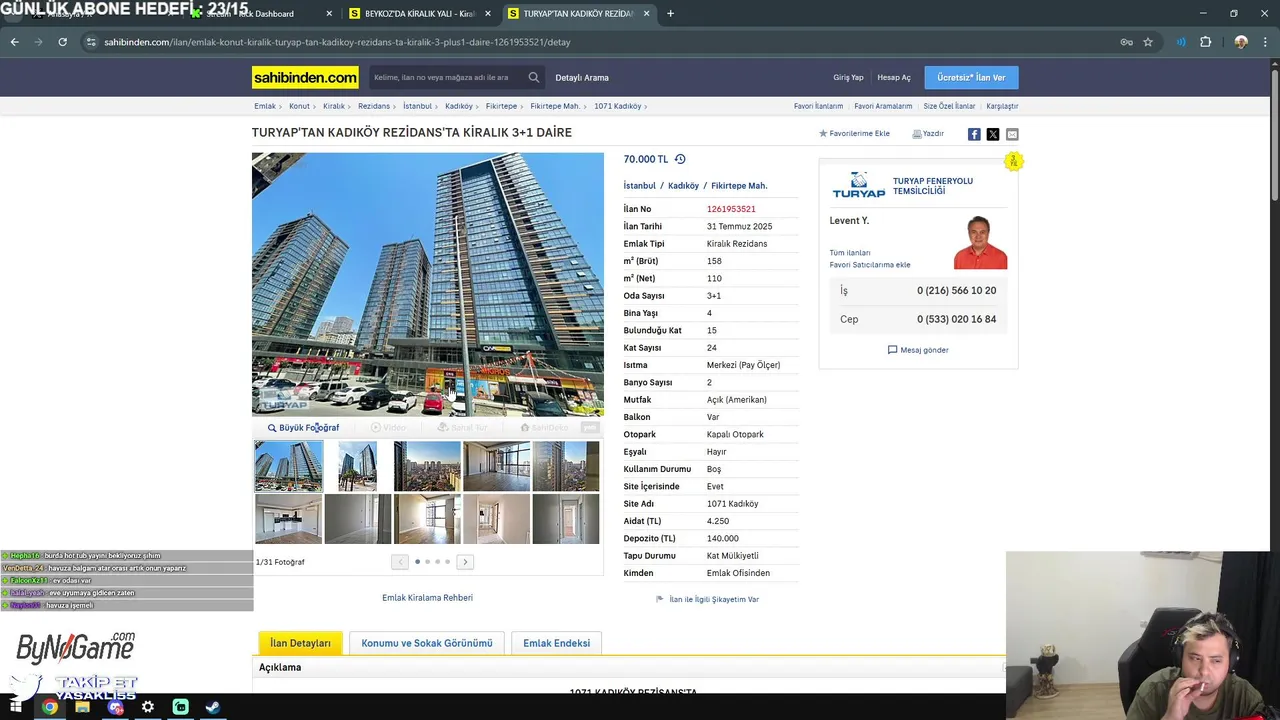The image size is (1280, 720).
Task: Switch to BEYKOZ'DA KİRALIK YALI tab
Action: (x=420, y=14)
